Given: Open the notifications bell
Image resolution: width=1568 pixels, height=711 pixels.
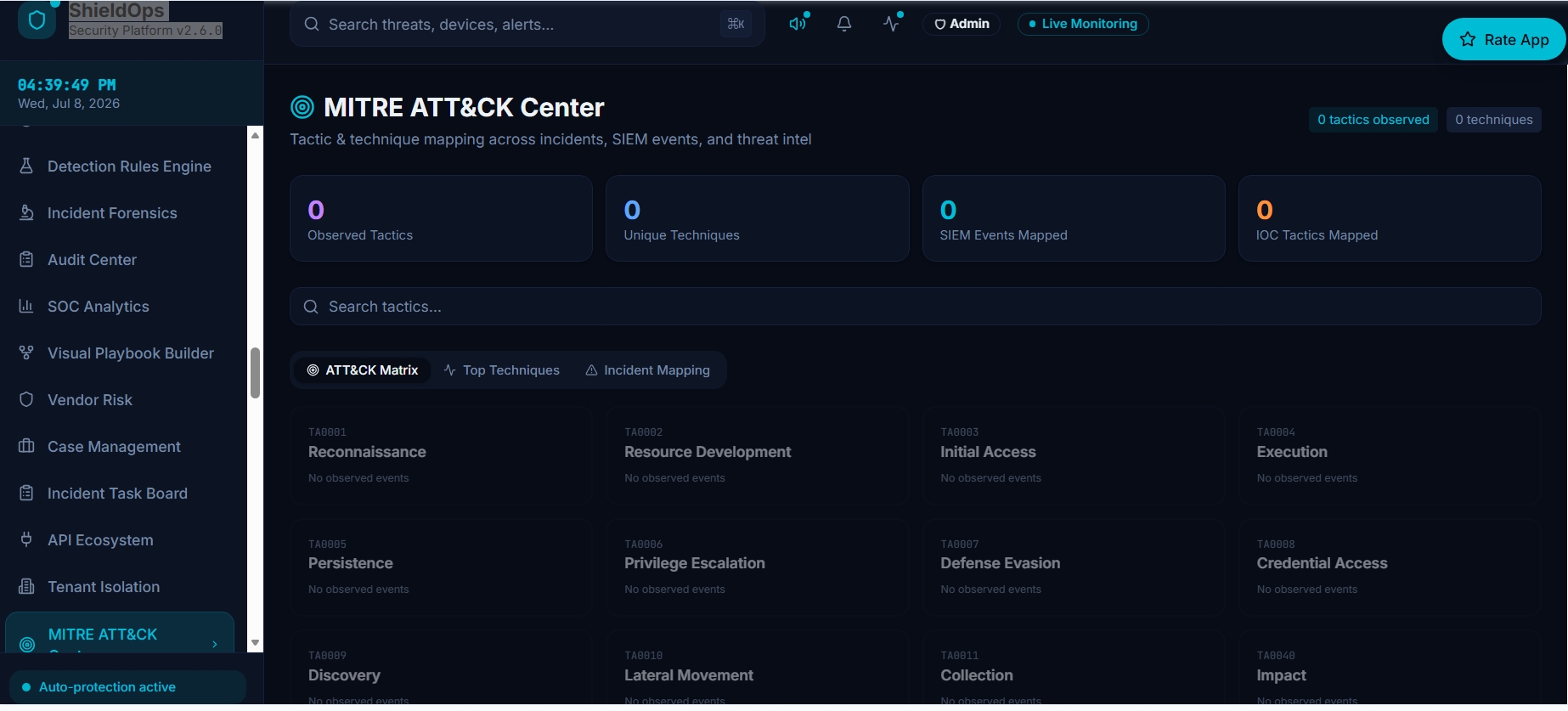Looking at the screenshot, I should pos(844,24).
